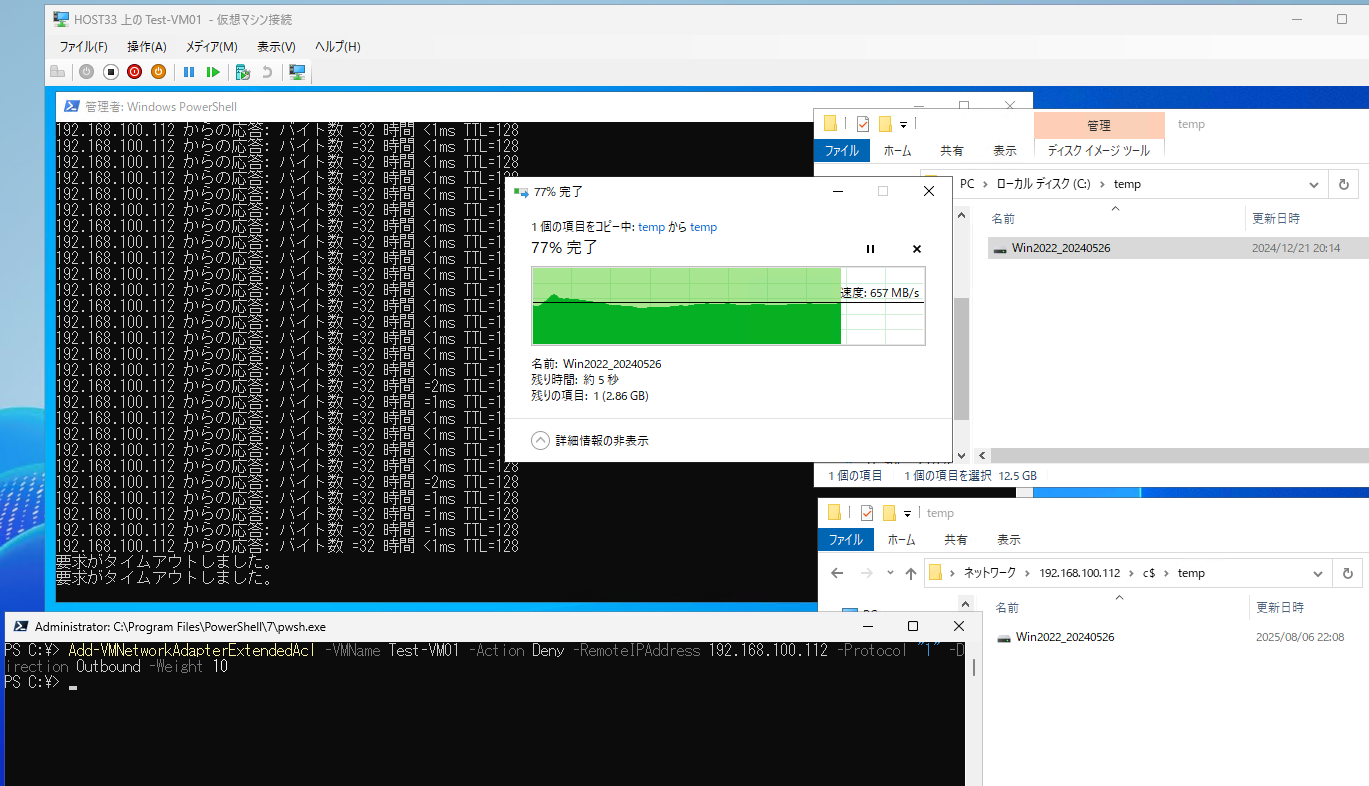The image size is (1369, 786).
Task: Click the orange Save state icon
Action: point(158,72)
